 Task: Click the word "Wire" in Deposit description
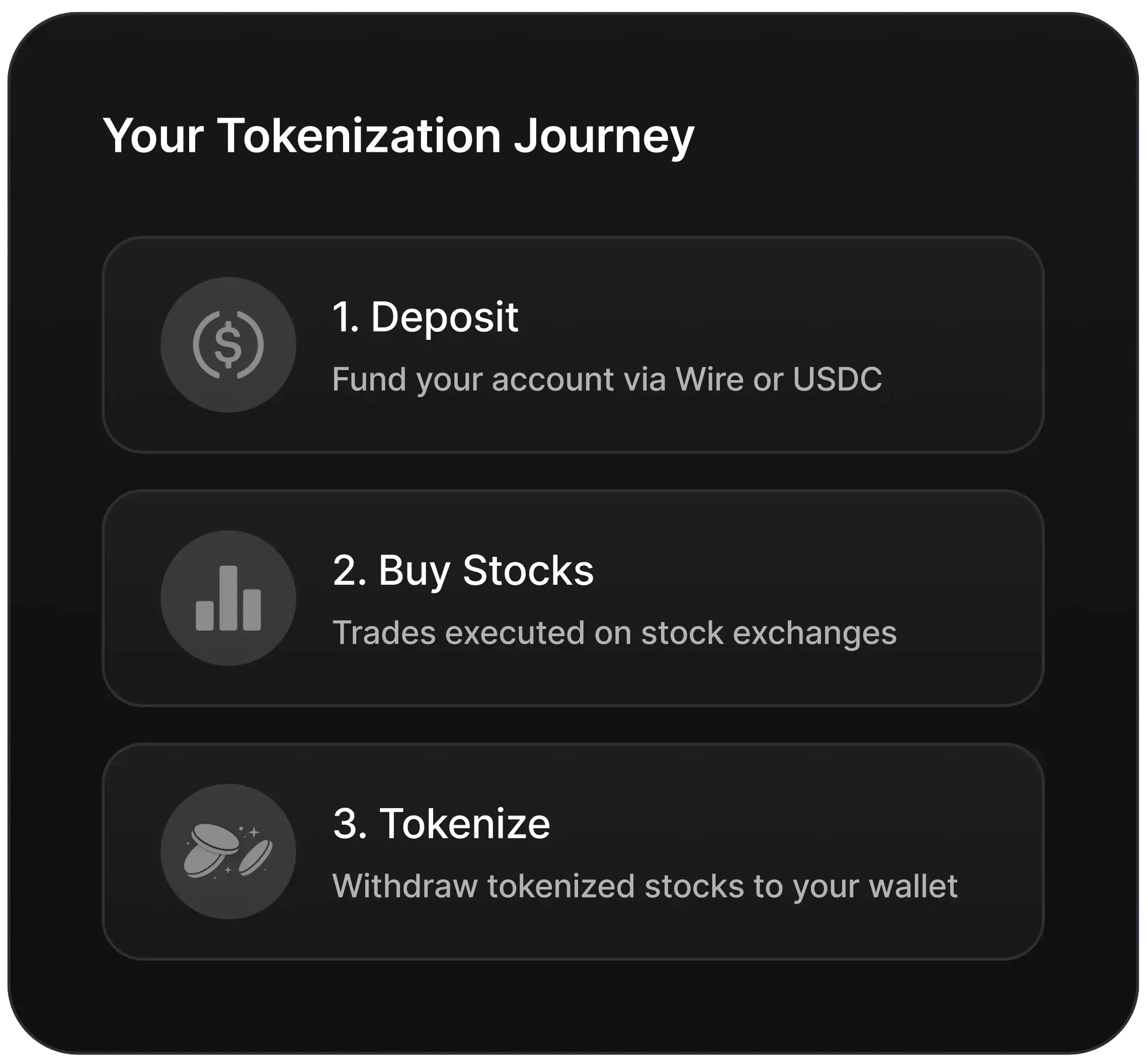709,379
